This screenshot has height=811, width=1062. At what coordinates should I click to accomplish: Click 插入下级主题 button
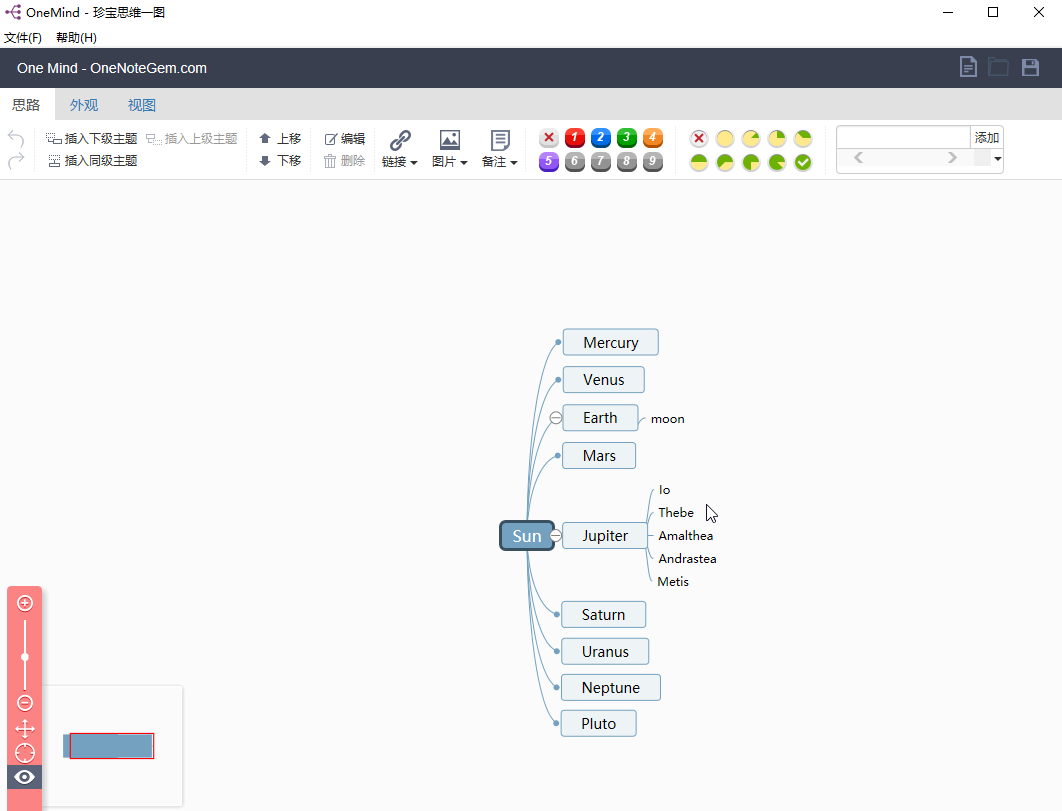click(x=92, y=139)
